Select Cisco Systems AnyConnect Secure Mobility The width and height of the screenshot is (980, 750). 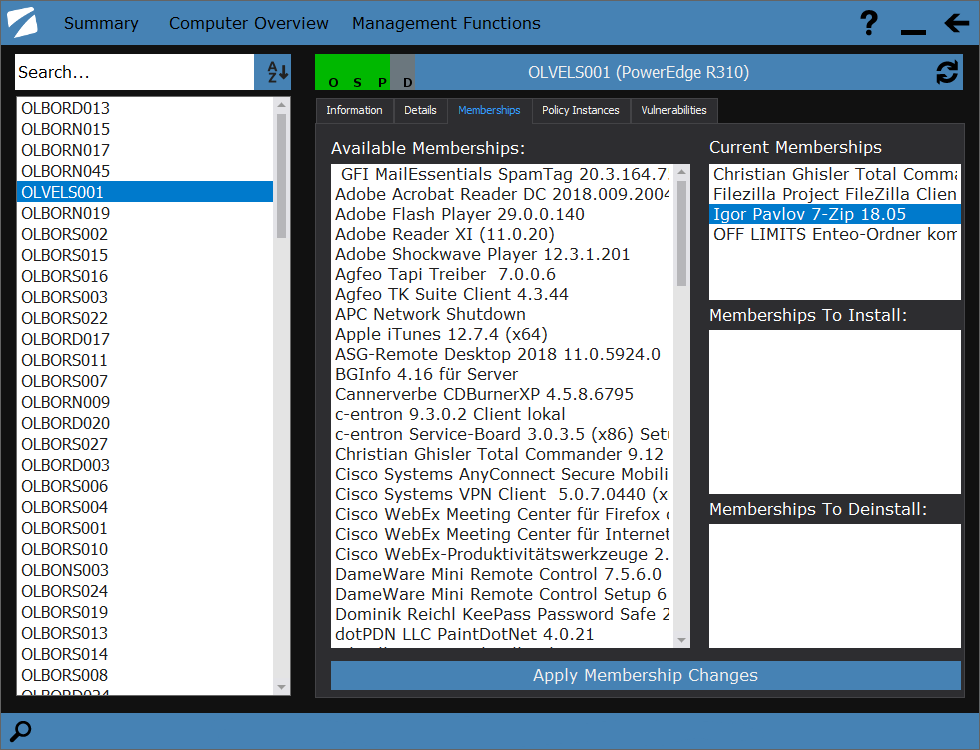coord(502,474)
